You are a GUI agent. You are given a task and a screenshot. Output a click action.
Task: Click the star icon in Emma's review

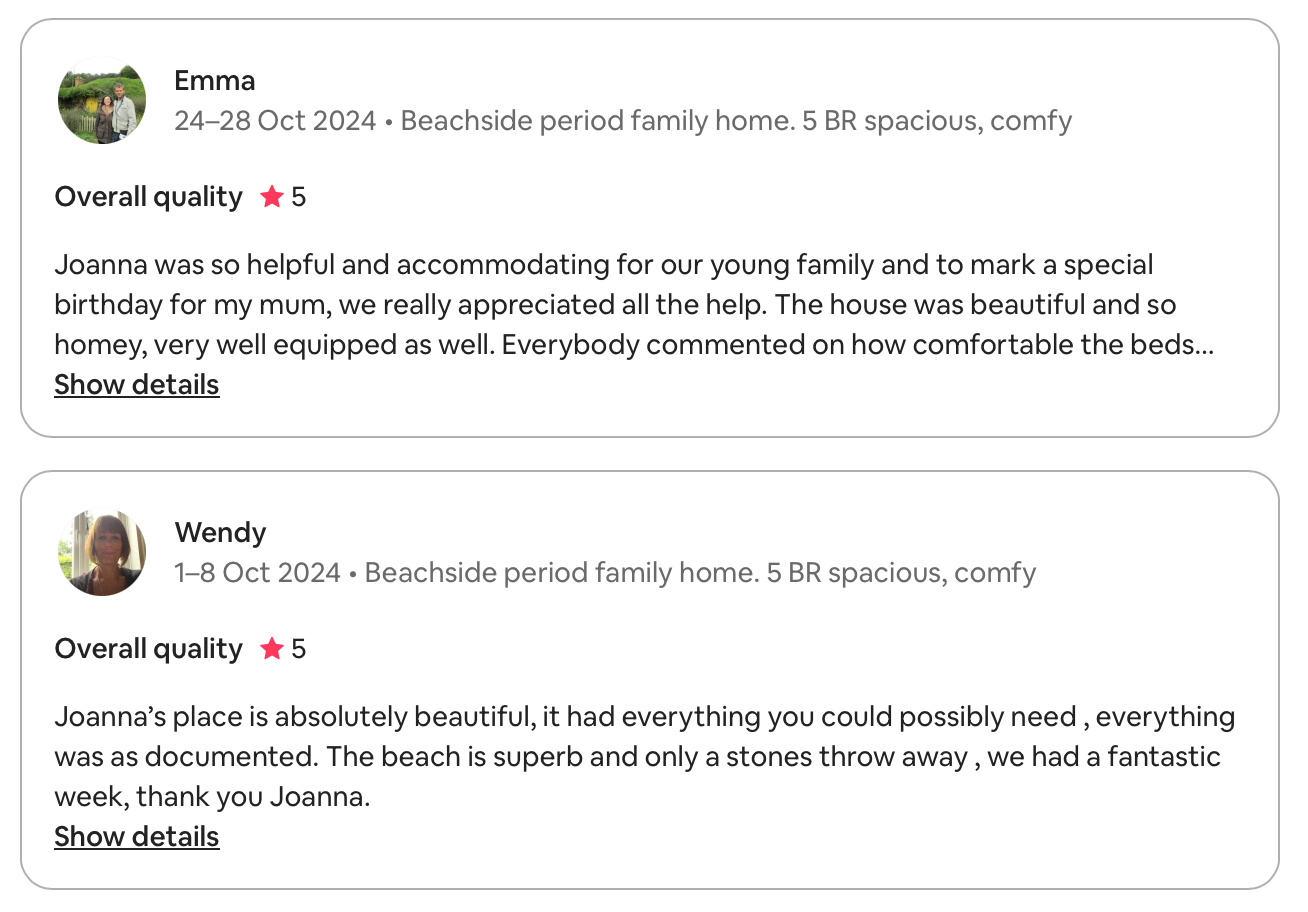coord(271,197)
